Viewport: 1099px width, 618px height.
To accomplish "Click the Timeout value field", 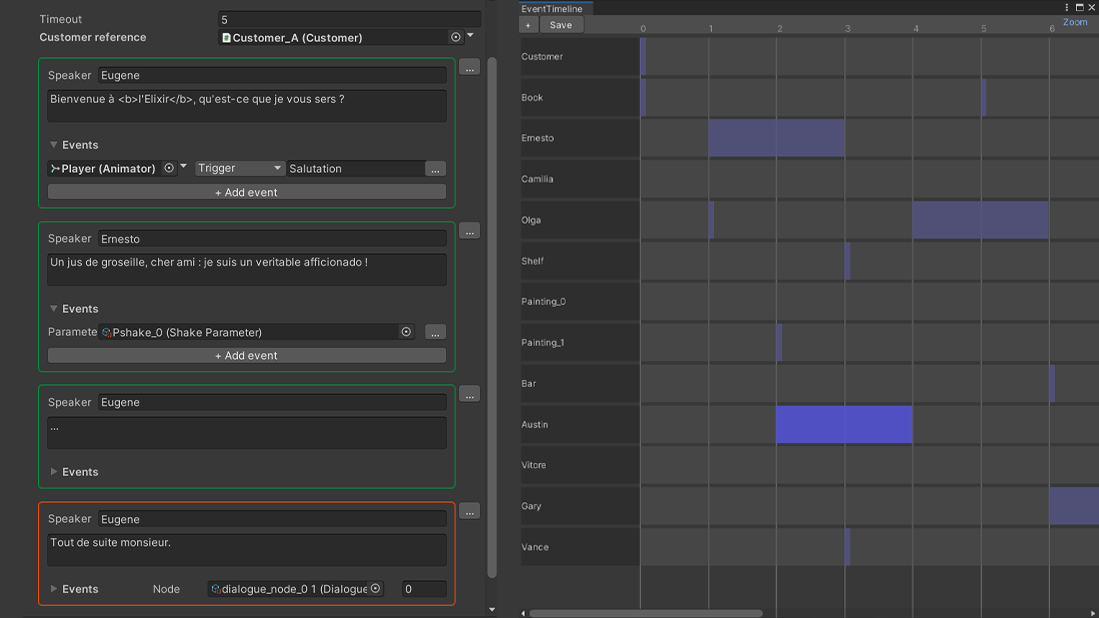I will pyautogui.click(x=350, y=19).
